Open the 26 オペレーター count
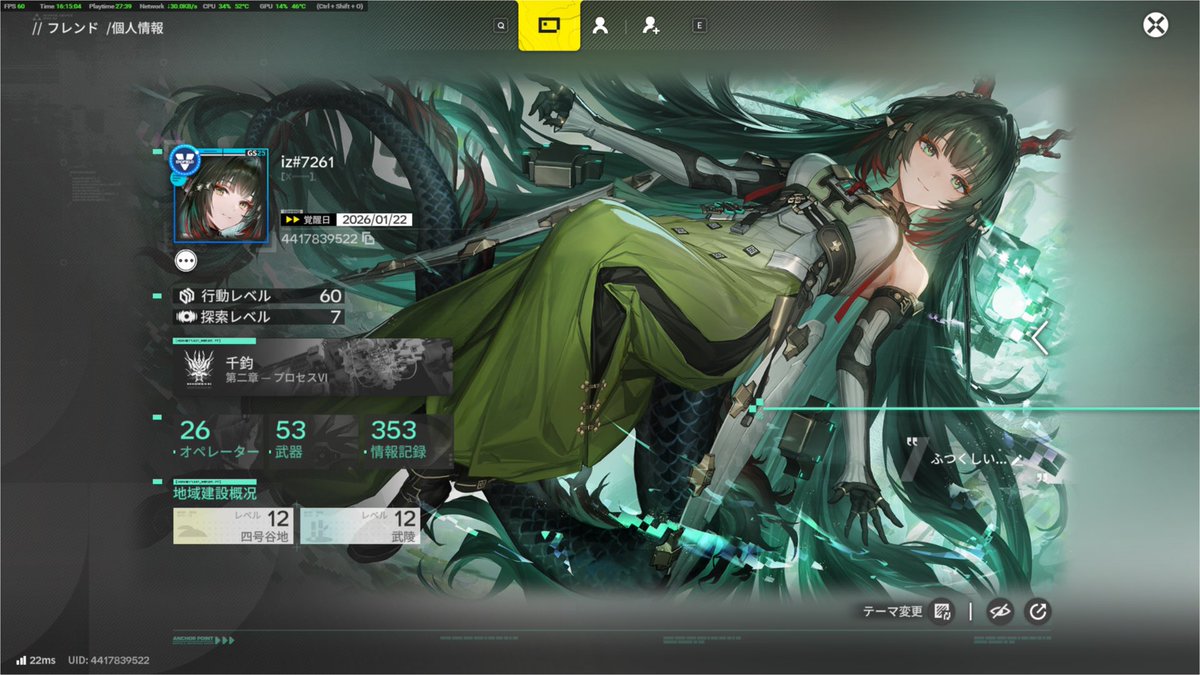This screenshot has width=1200, height=675. 218,441
